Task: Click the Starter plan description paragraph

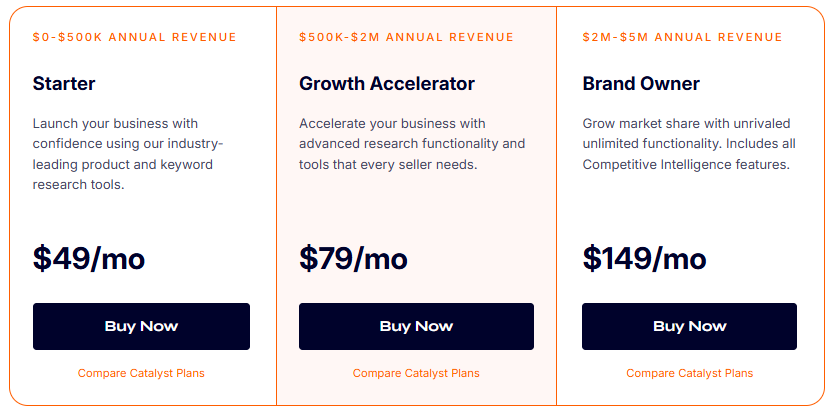Action: pos(128,154)
